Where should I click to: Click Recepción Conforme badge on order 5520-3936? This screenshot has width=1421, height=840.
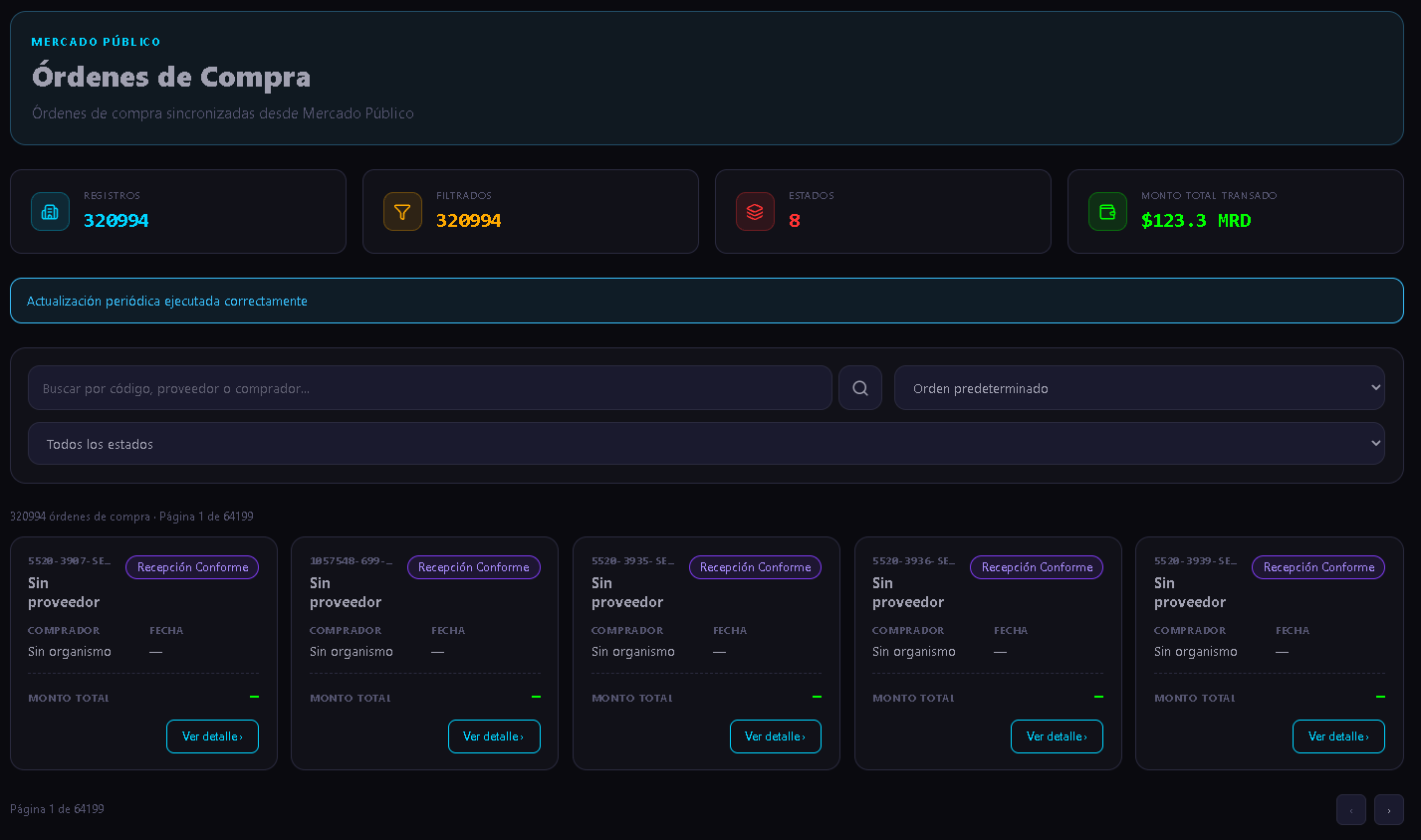(1037, 567)
